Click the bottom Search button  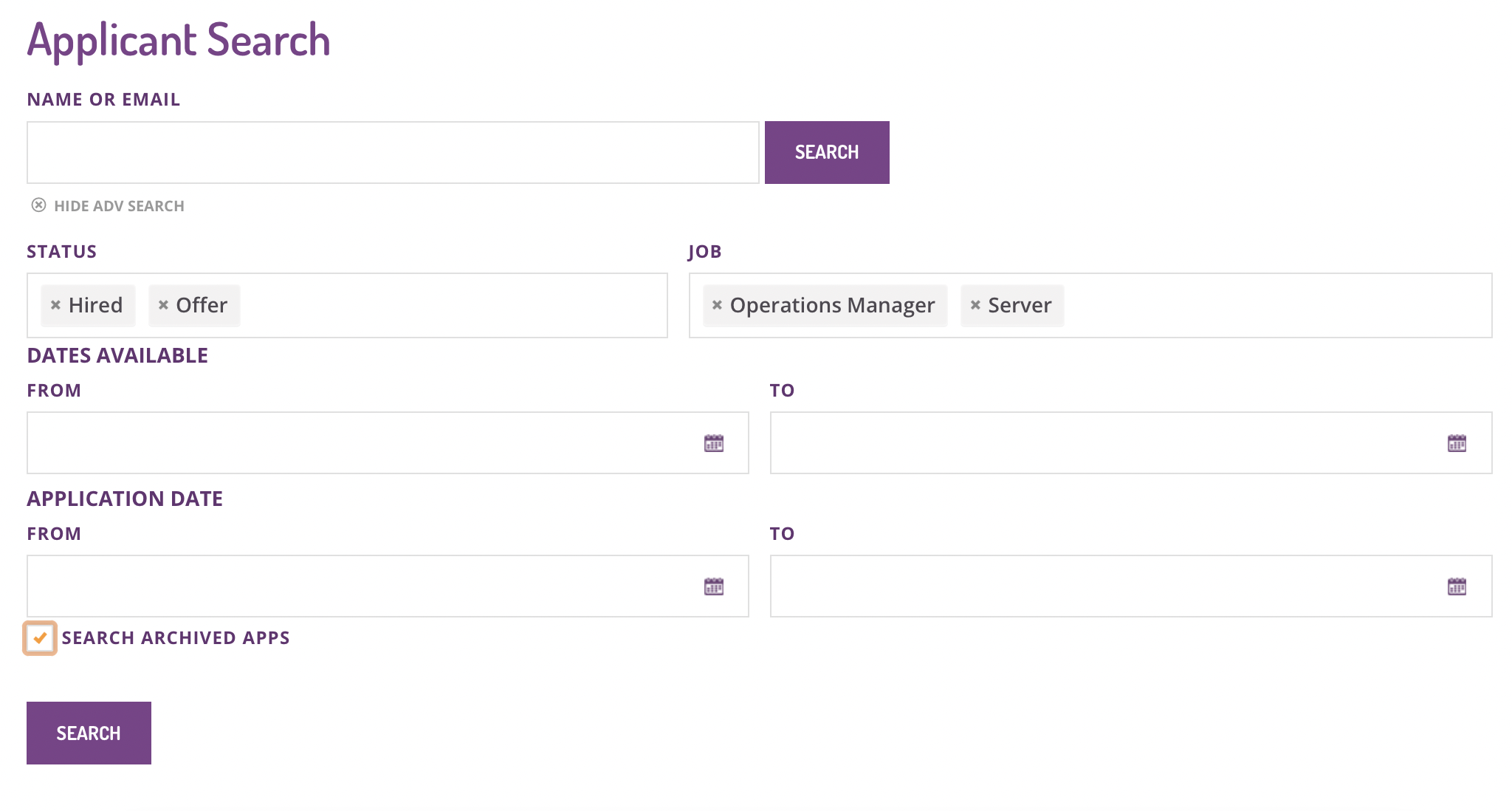[89, 733]
